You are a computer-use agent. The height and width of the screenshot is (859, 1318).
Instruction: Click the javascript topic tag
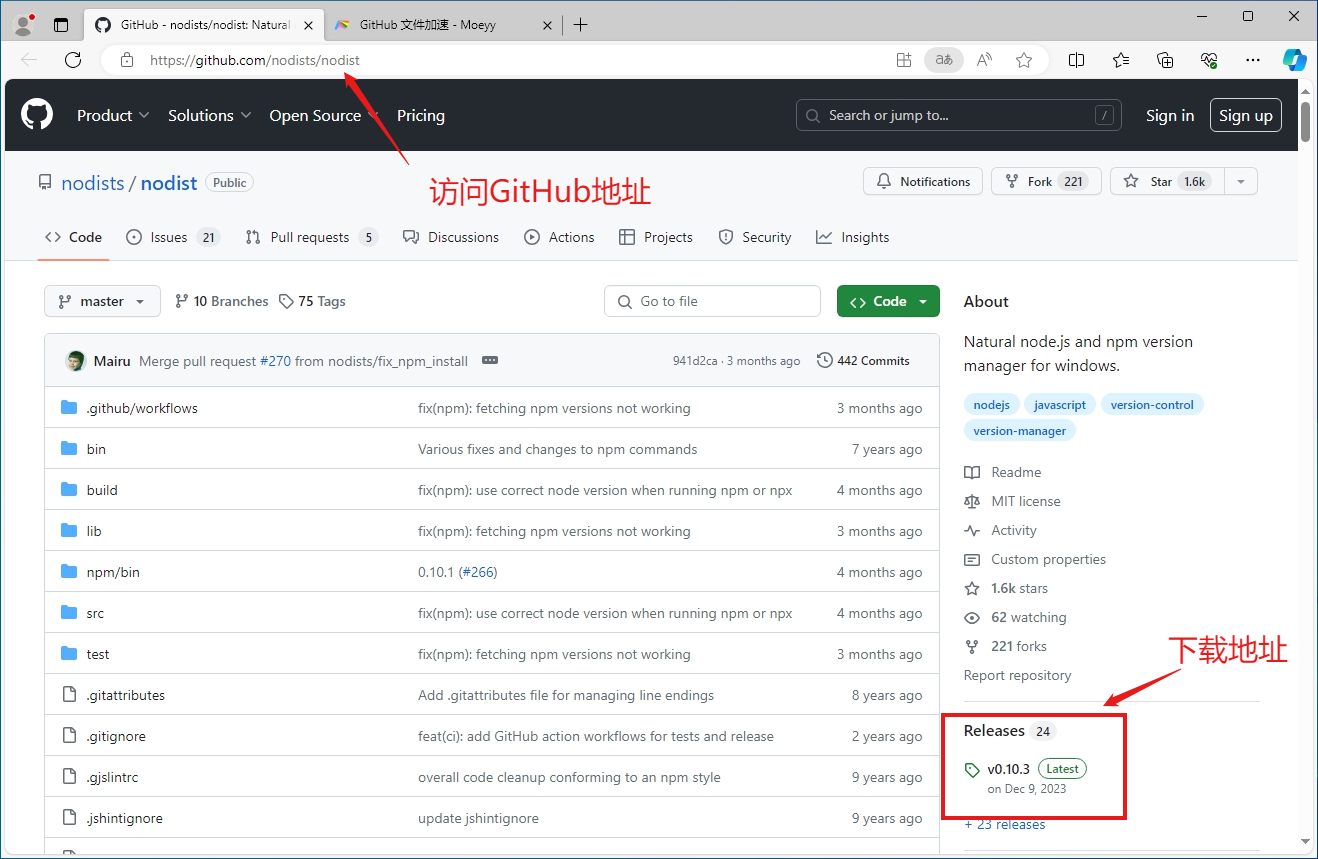[1060, 404]
